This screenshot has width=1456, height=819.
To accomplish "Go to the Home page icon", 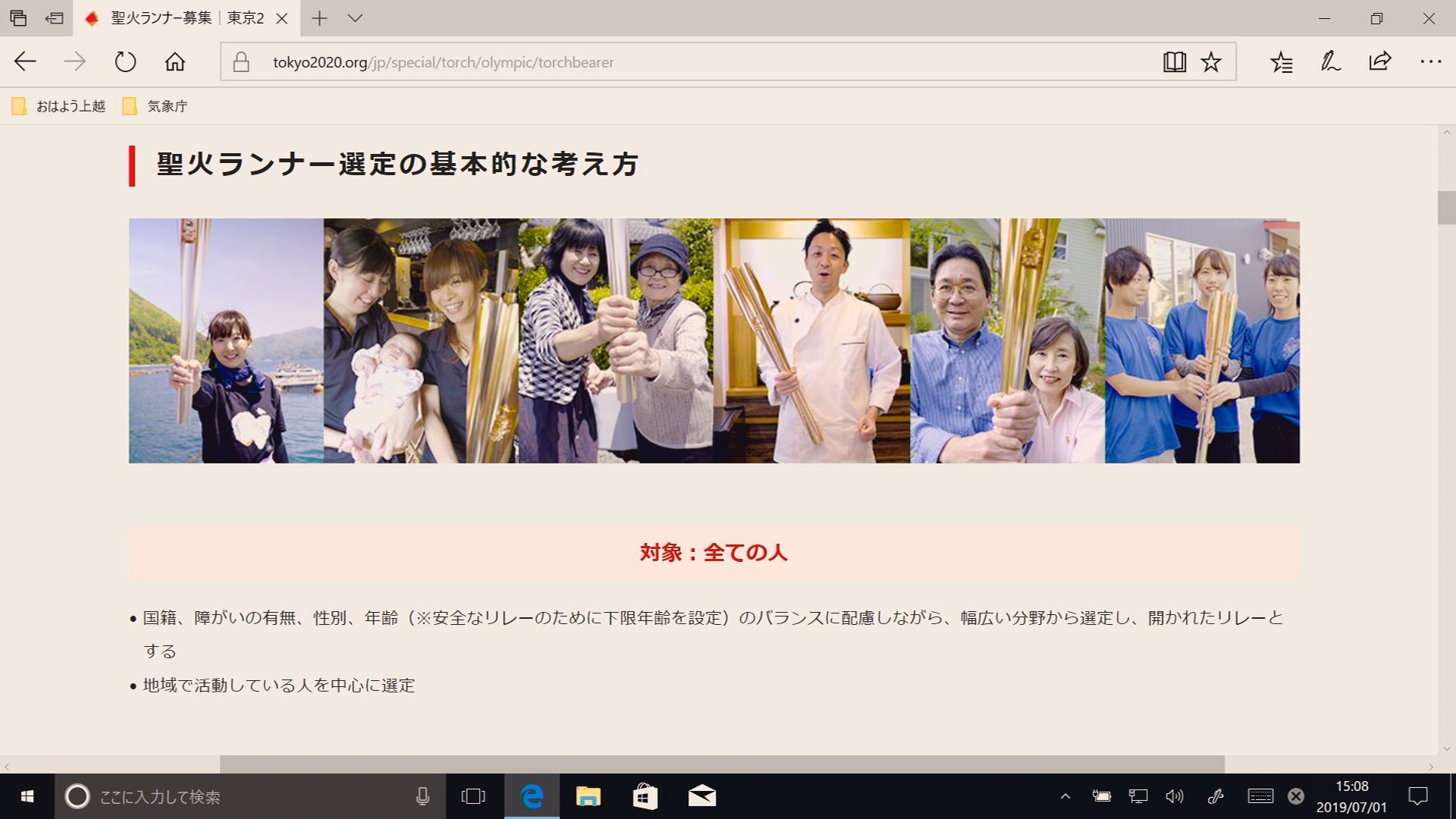I will 175,61.
